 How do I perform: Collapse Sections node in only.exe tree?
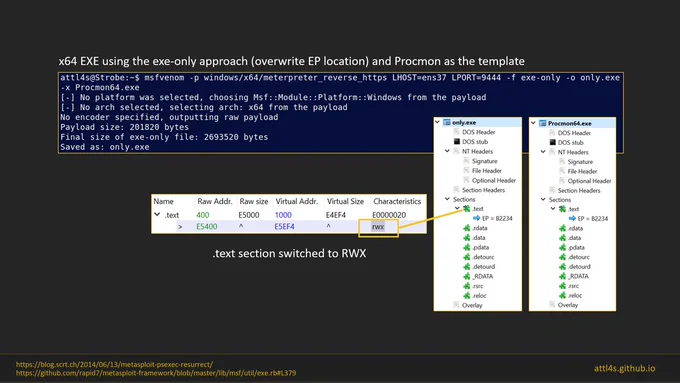(447, 199)
